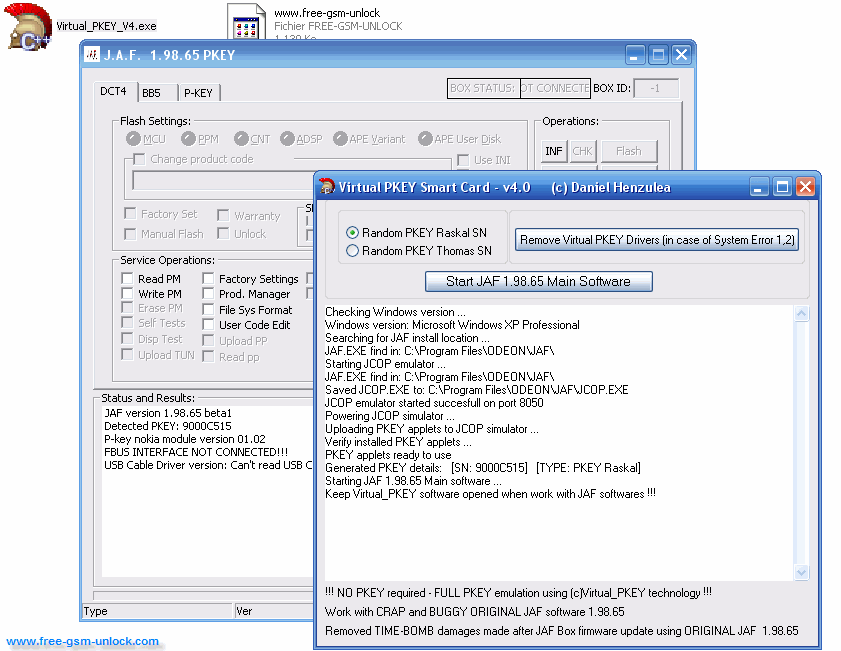Toggle the Manual Flash checkbox
Viewport: 841px width, 651px height.
130,234
